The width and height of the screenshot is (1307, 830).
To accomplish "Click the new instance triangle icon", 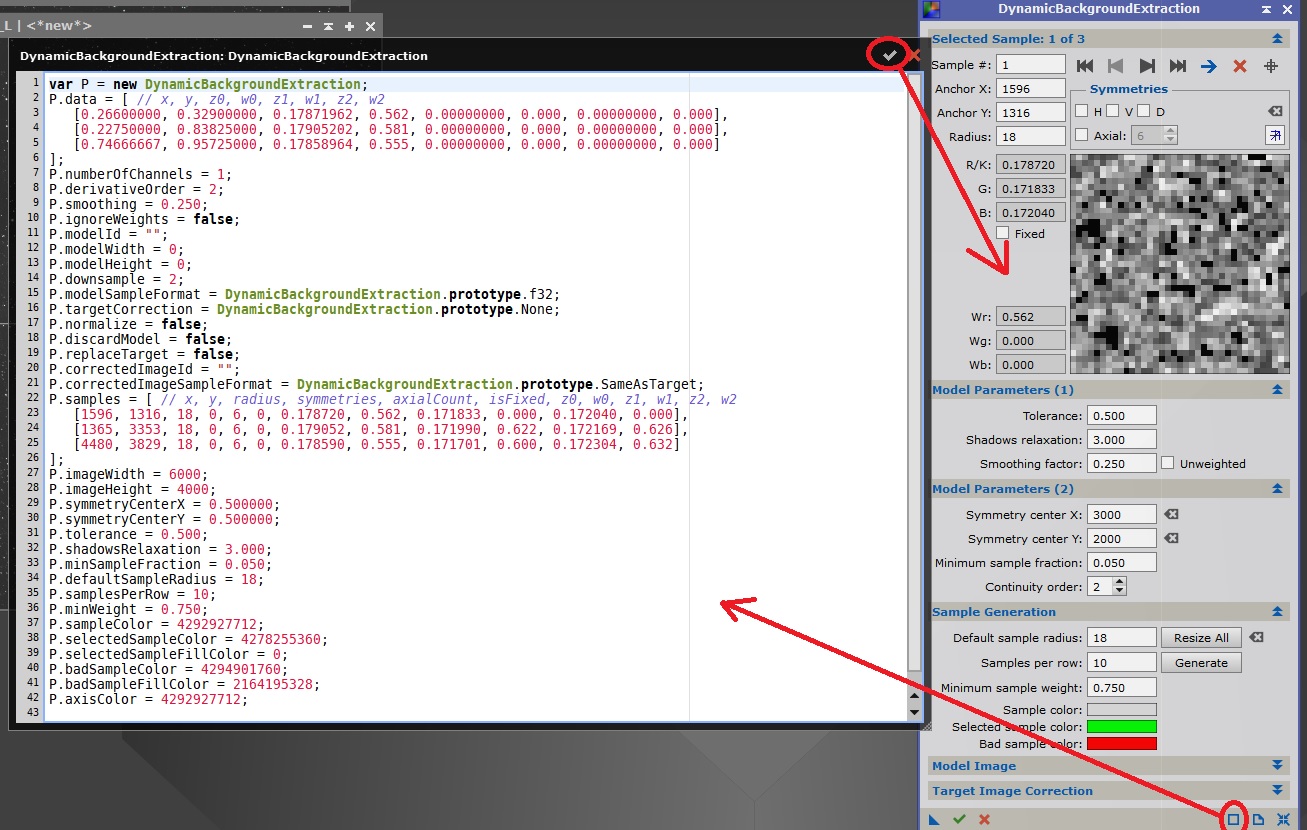I will pos(934,819).
